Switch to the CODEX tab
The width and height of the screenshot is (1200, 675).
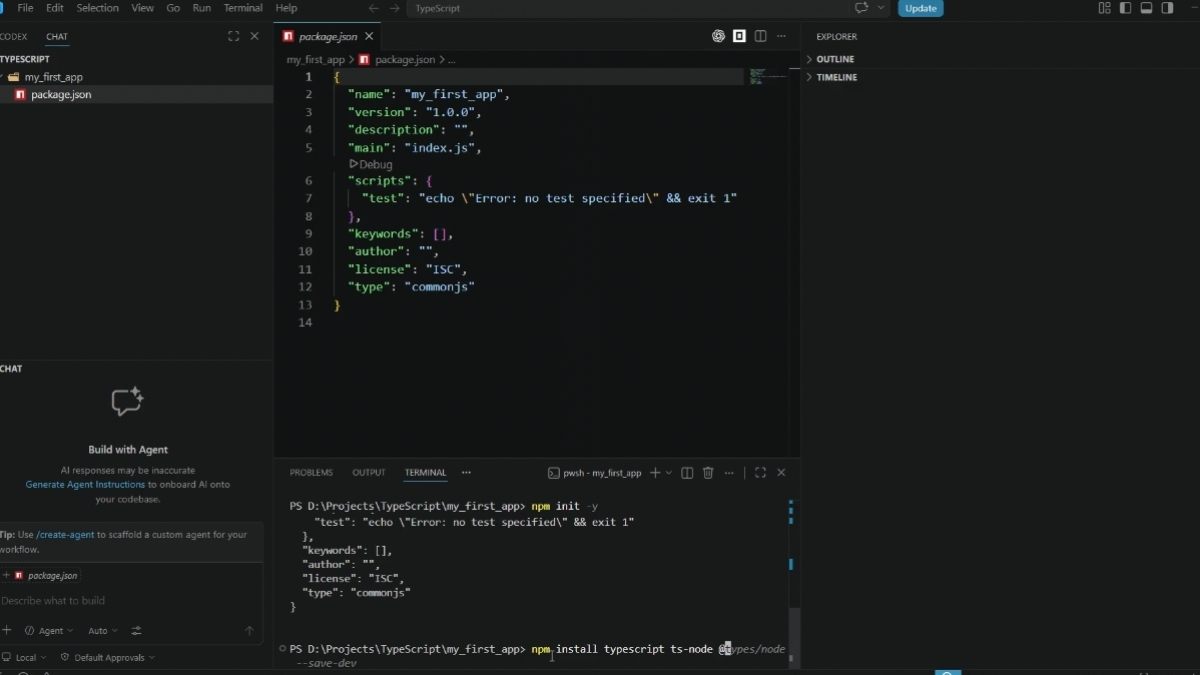[x=14, y=37]
